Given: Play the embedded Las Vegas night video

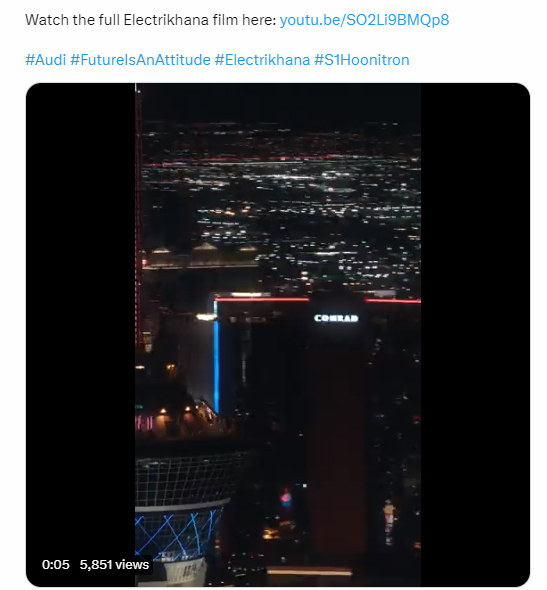Looking at the screenshot, I should tap(278, 335).
